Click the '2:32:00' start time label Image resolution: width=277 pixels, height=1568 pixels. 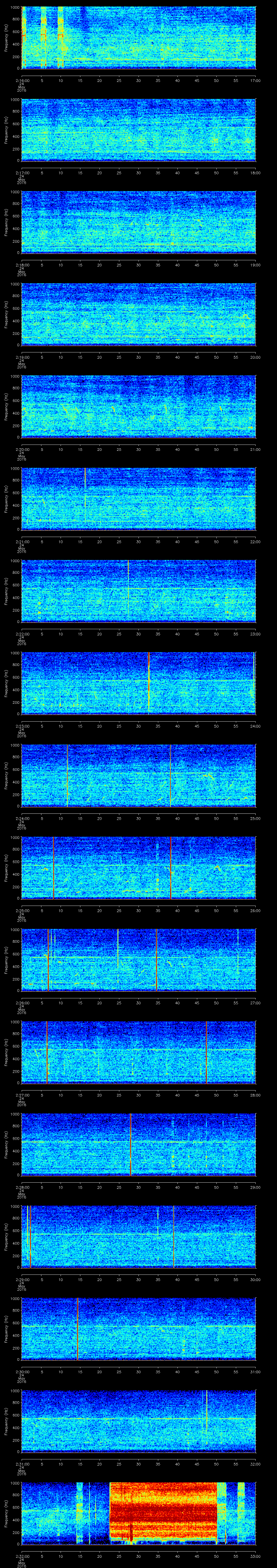click(x=22, y=1556)
